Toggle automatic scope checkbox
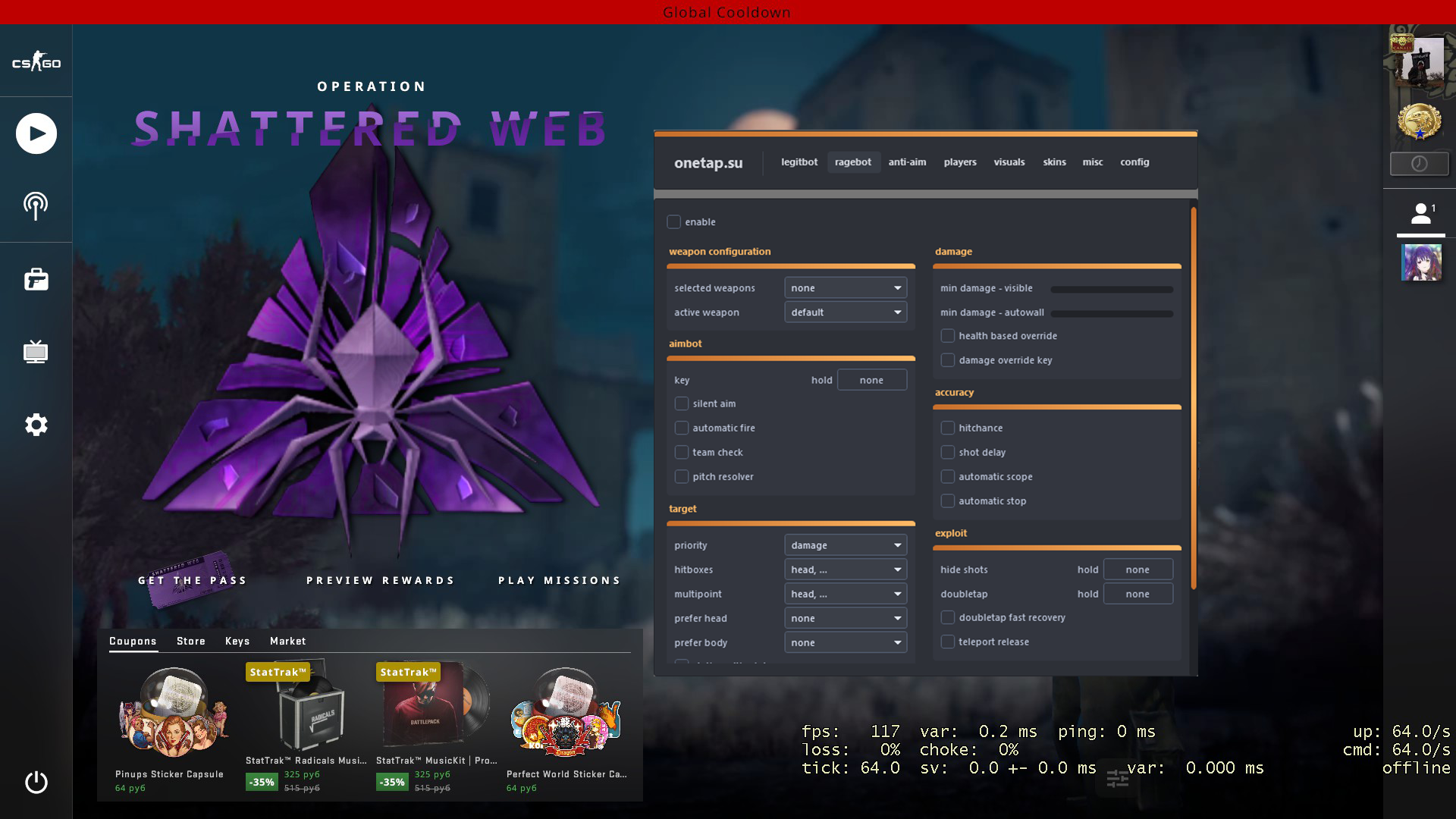Screen dimensions: 1456x819 [947, 477]
